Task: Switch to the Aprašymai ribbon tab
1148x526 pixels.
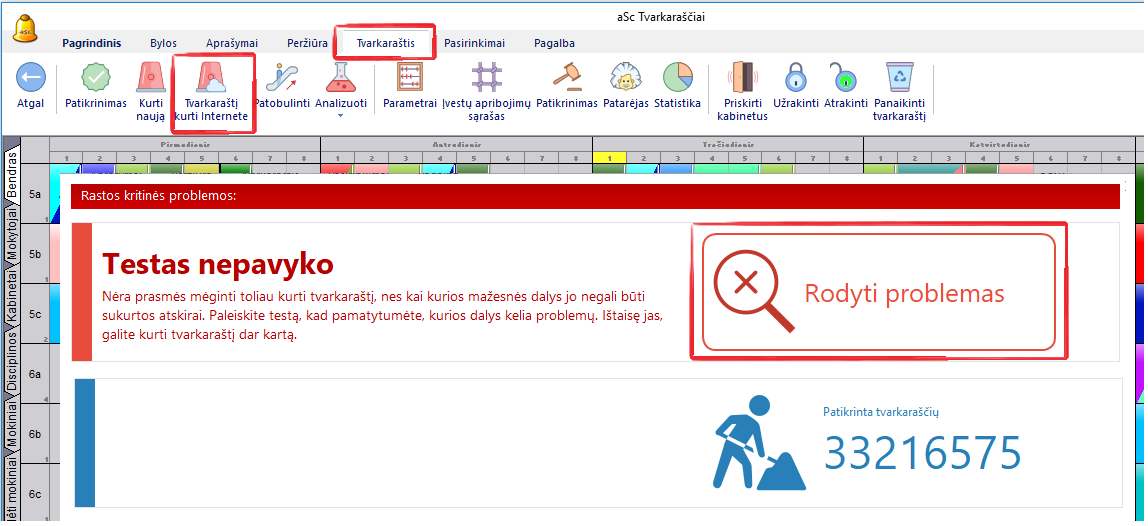Action: click(232, 43)
